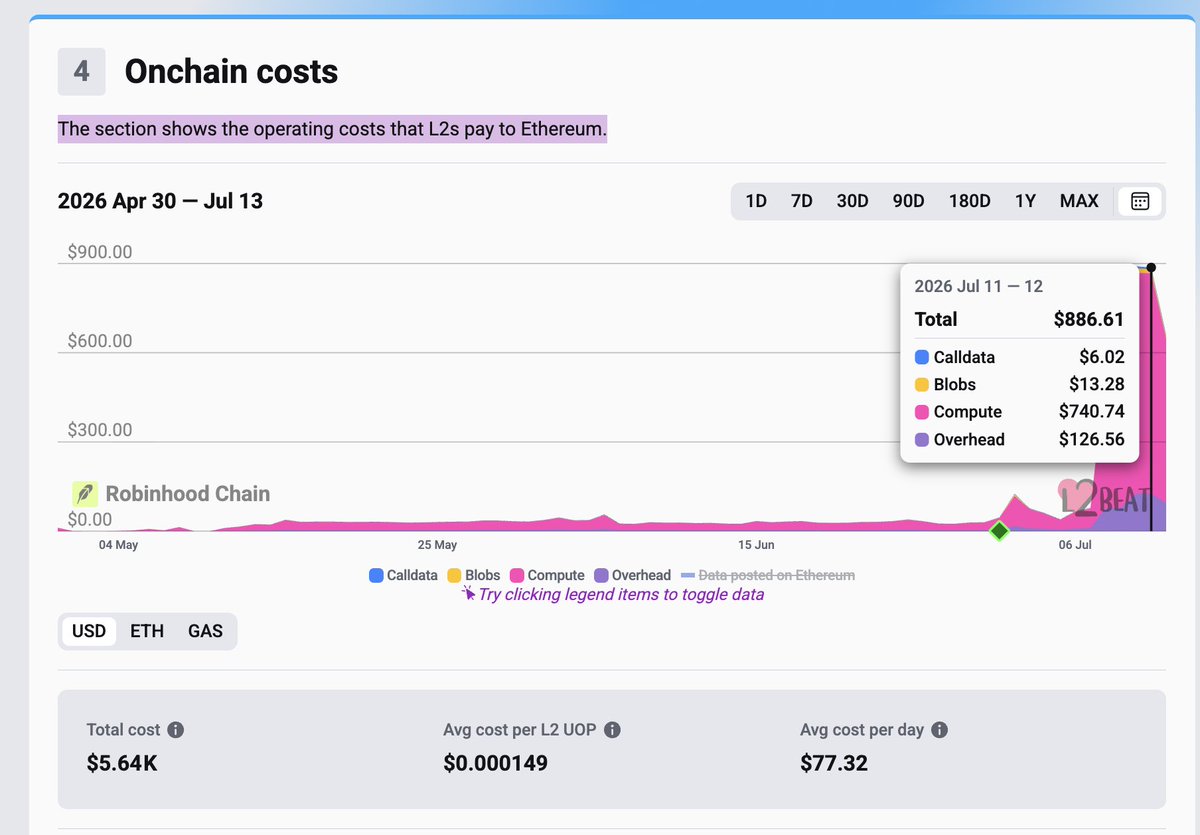Enable Data posted on Ethereum legend item
Screen dimensions: 1200x835
(x=768, y=575)
